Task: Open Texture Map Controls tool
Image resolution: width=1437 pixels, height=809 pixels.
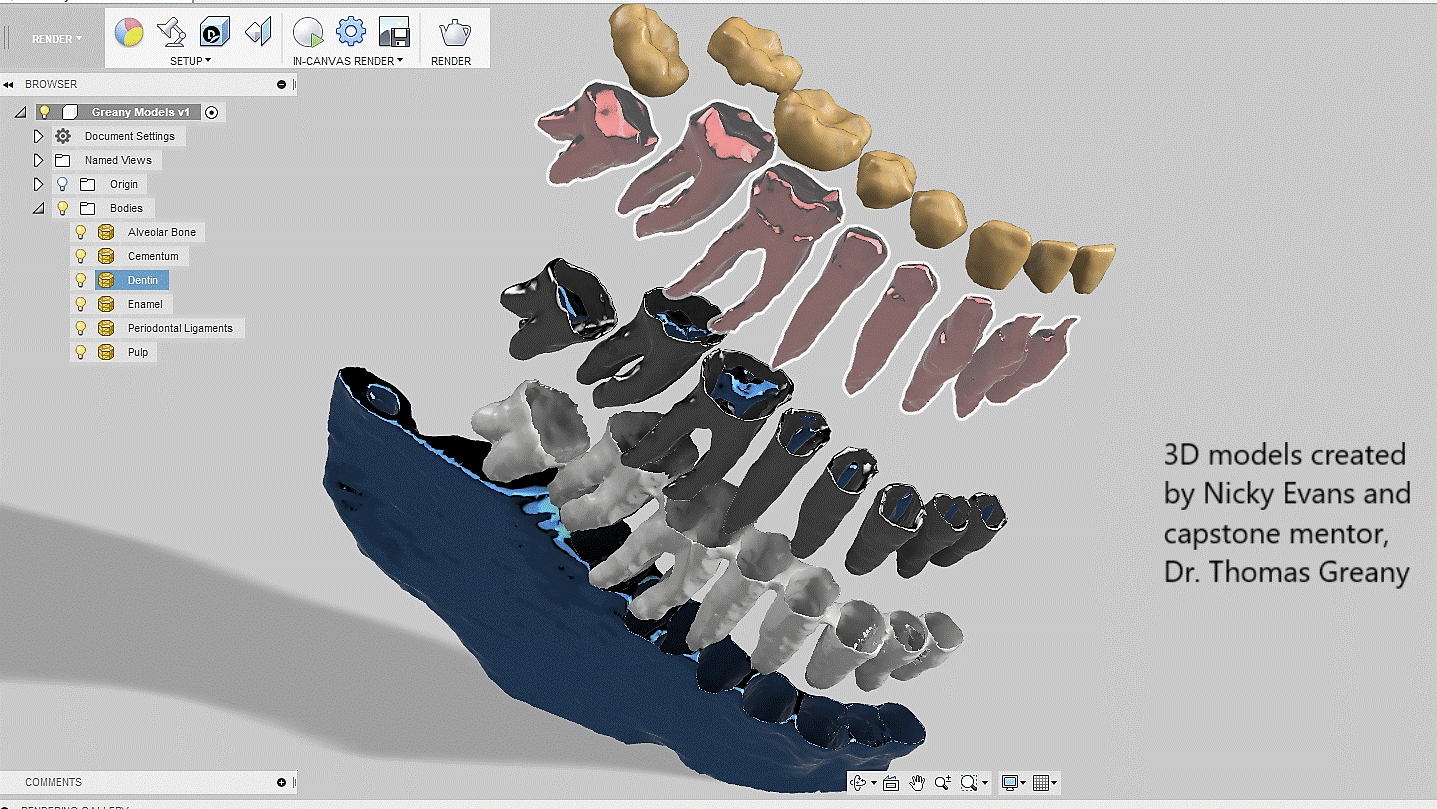Action: pos(258,32)
